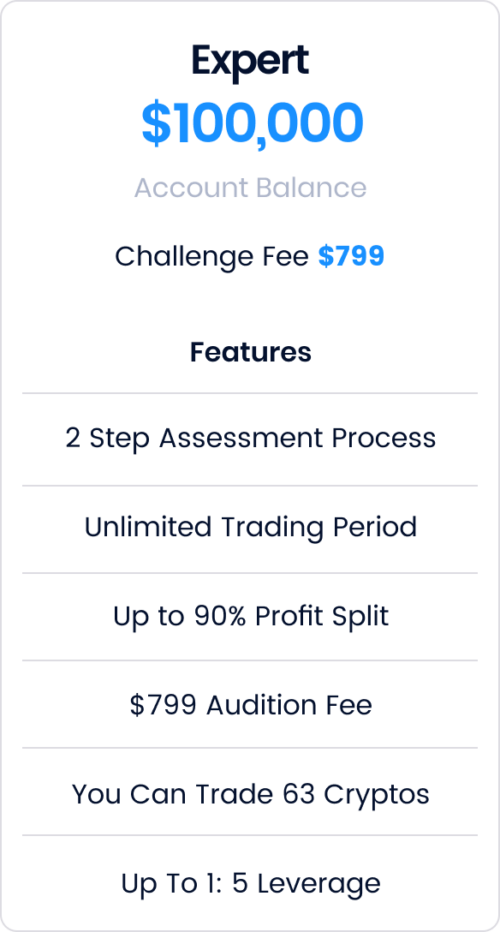Click the Account Balance label
This screenshot has width=500, height=932.
tap(250, 188)
